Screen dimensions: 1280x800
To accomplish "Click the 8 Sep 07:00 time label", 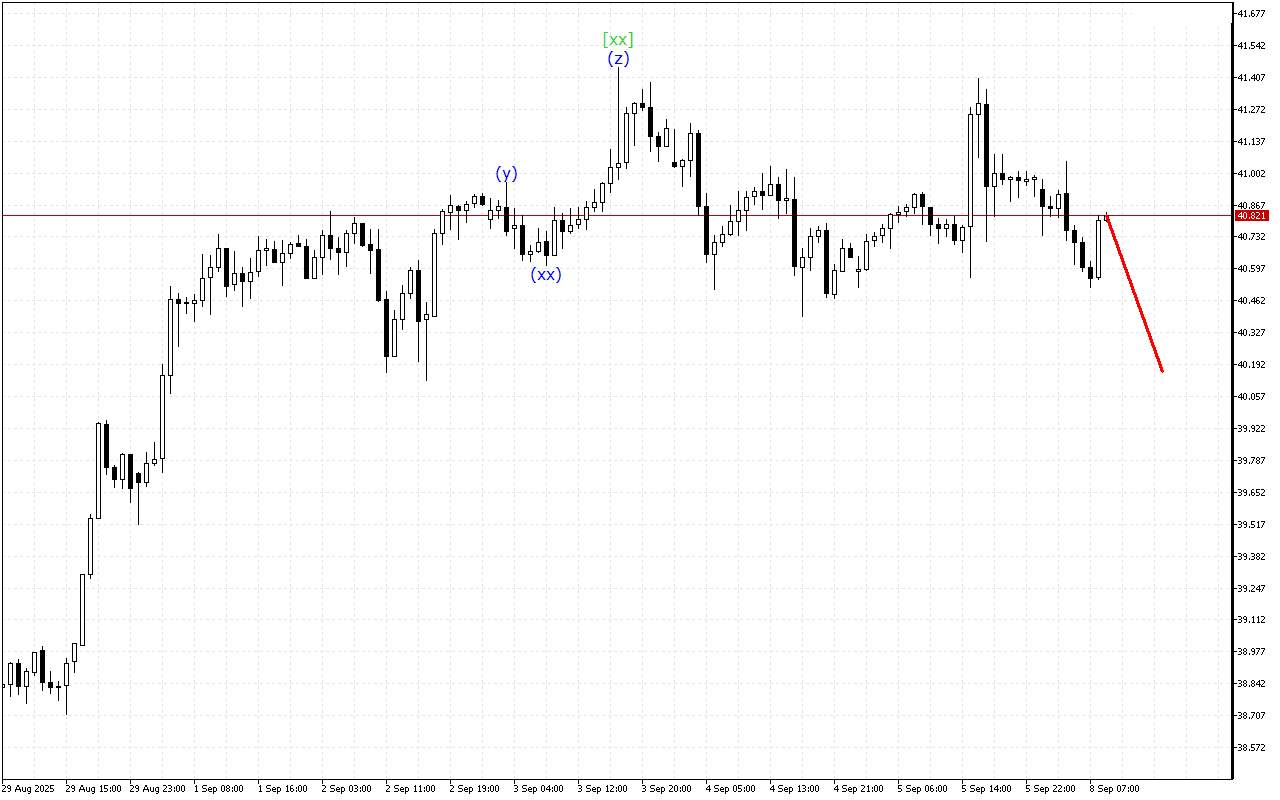I will click(1114, 788).
